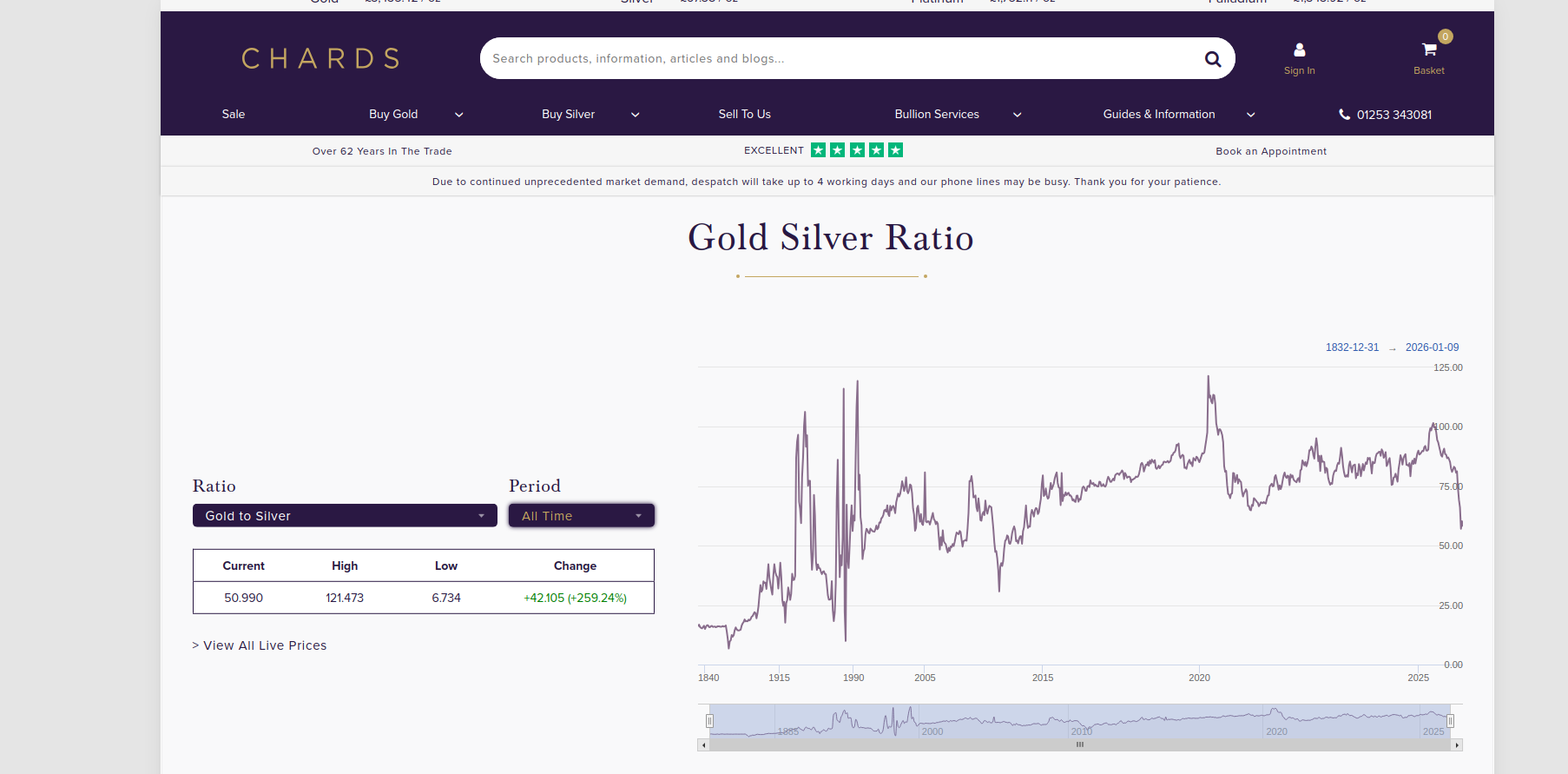Click chart scrollbar right arrow
This screenshot has width=1568, height=774.
(1457, 745)
